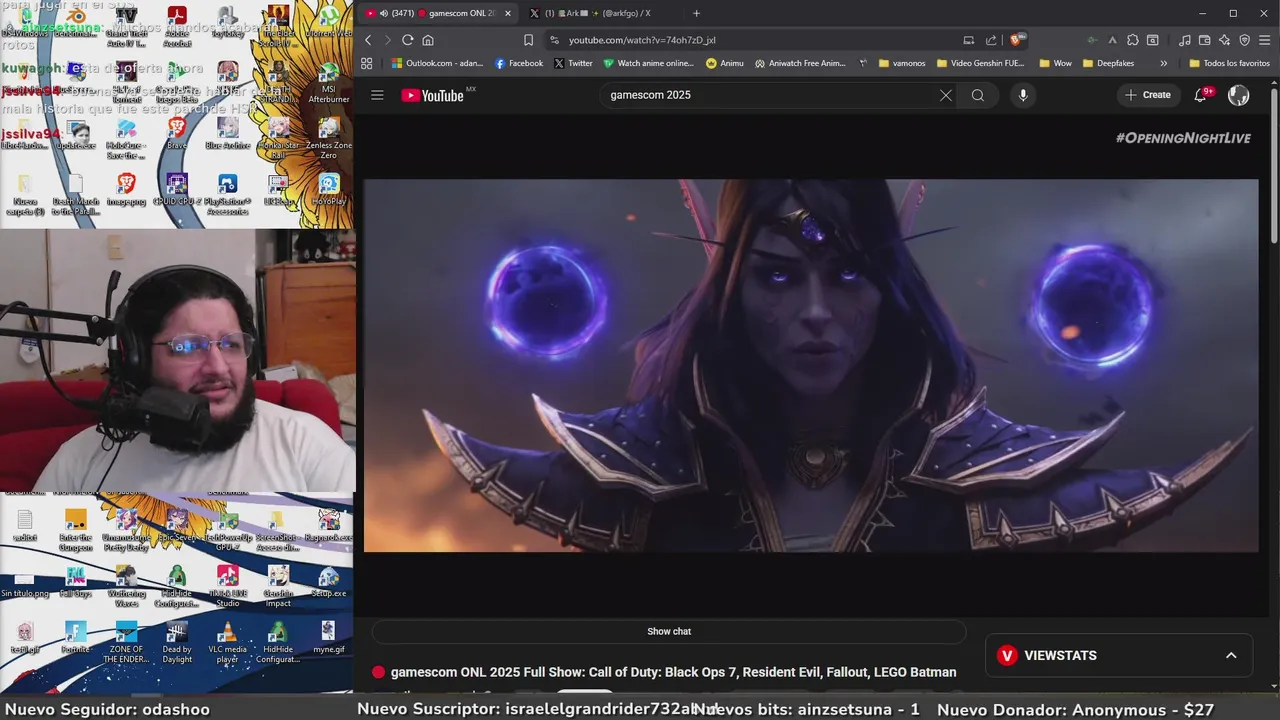The width and height of the screenshot is (1280, 720).
Task: Select the ZONE OF THE ENDERS desktop icon
Action: coord(126,641)
